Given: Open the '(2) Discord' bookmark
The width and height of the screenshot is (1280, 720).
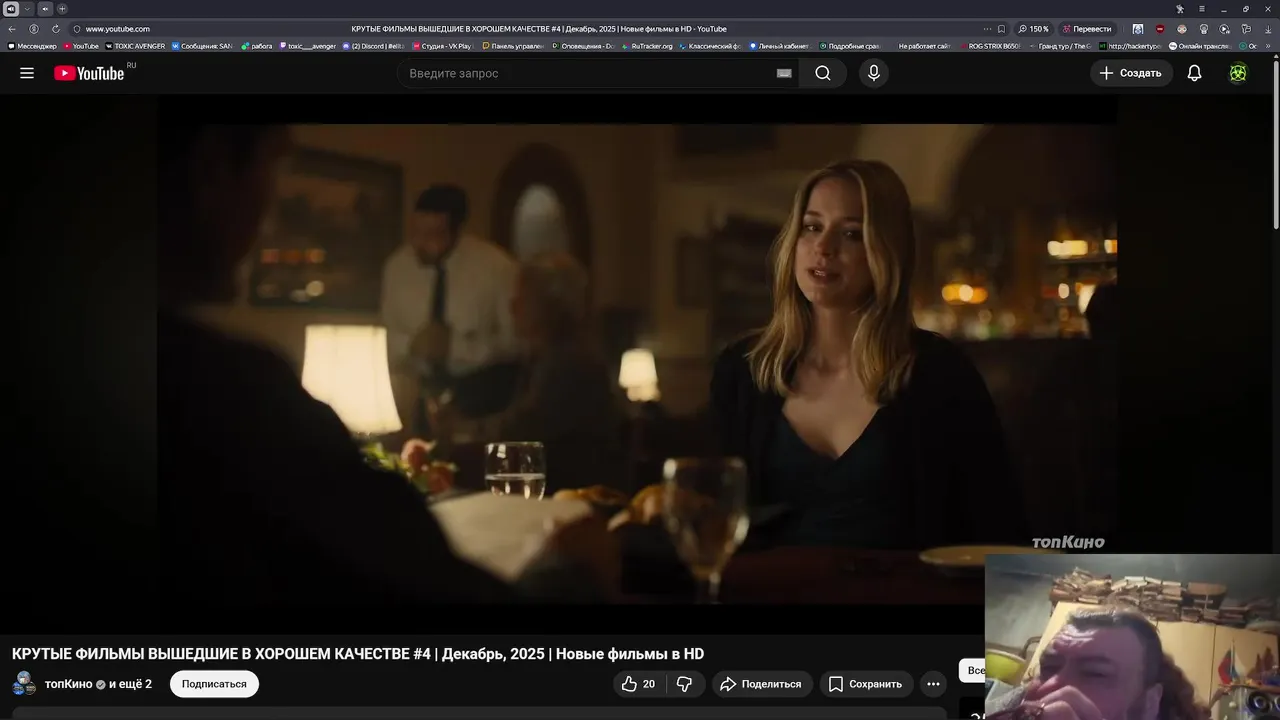Looking at the screenshot, I should click(x=374, y=46).
